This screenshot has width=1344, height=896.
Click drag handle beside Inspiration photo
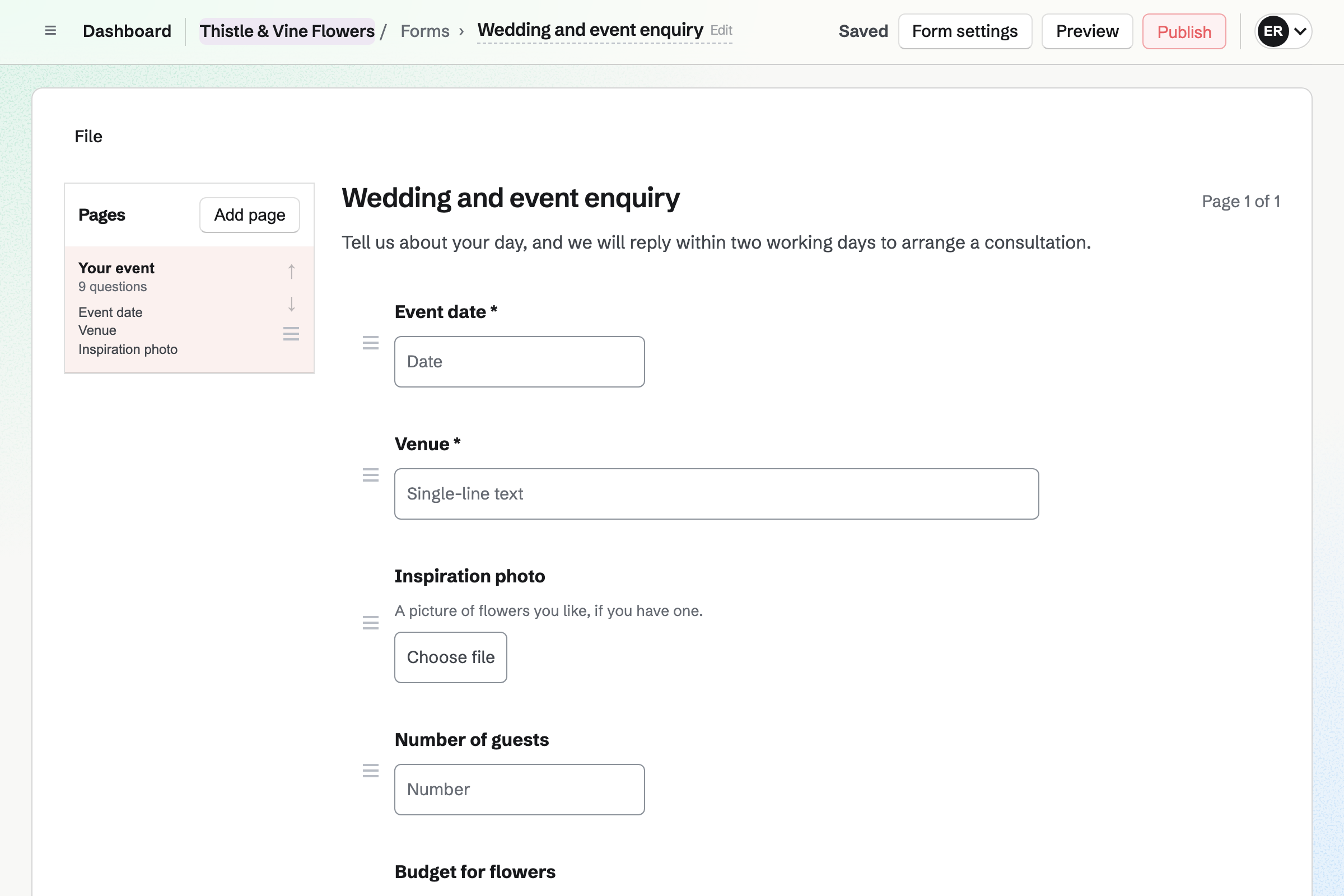pos(371,623)
